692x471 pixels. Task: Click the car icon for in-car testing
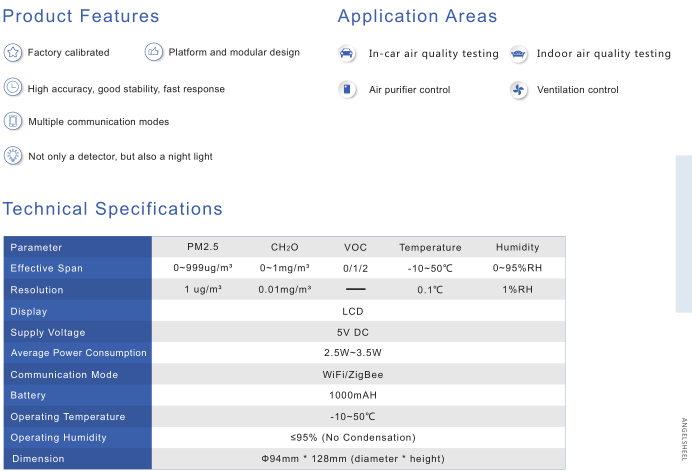pyautogui.click(x=347, y=53)
